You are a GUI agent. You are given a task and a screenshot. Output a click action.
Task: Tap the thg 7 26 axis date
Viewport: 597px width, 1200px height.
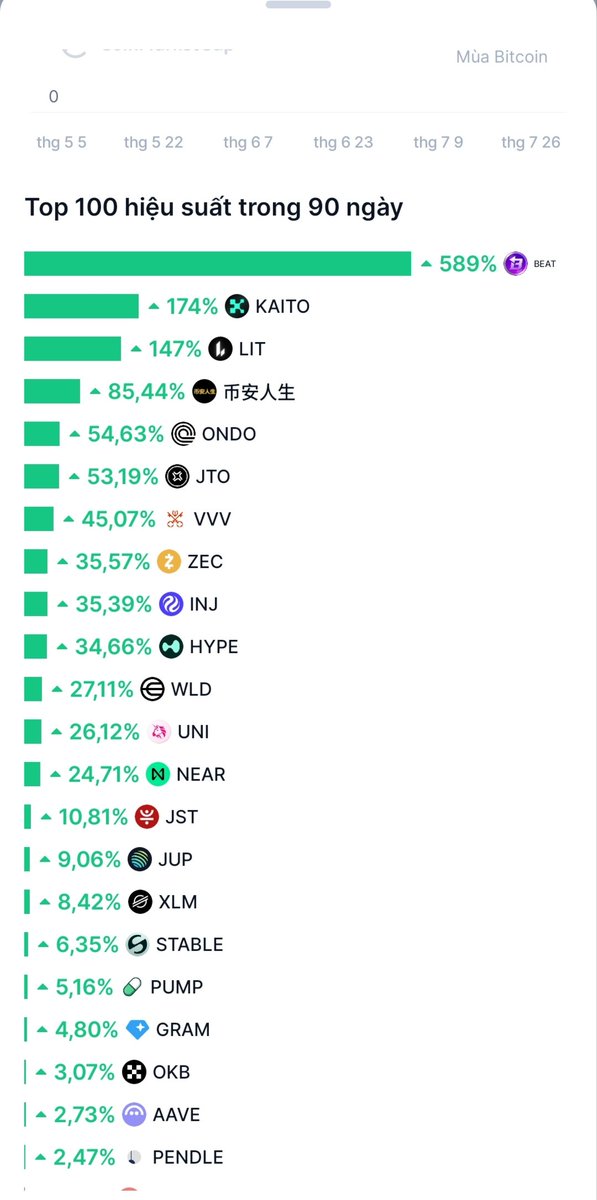pyautogui.click(x=531, y=142)
